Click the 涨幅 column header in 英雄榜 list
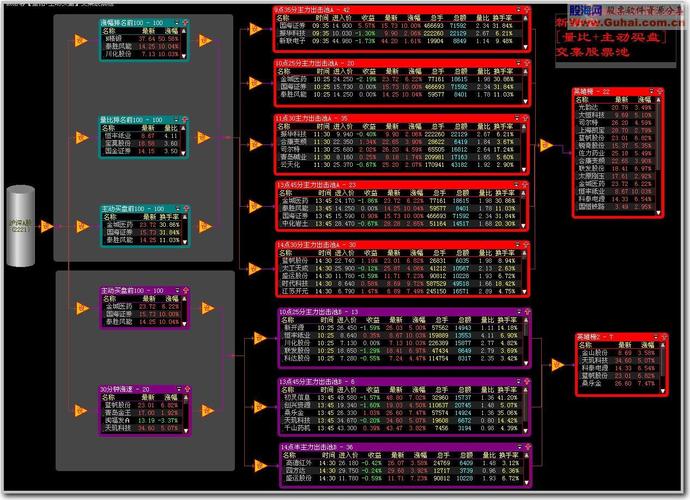 (644, 100)
